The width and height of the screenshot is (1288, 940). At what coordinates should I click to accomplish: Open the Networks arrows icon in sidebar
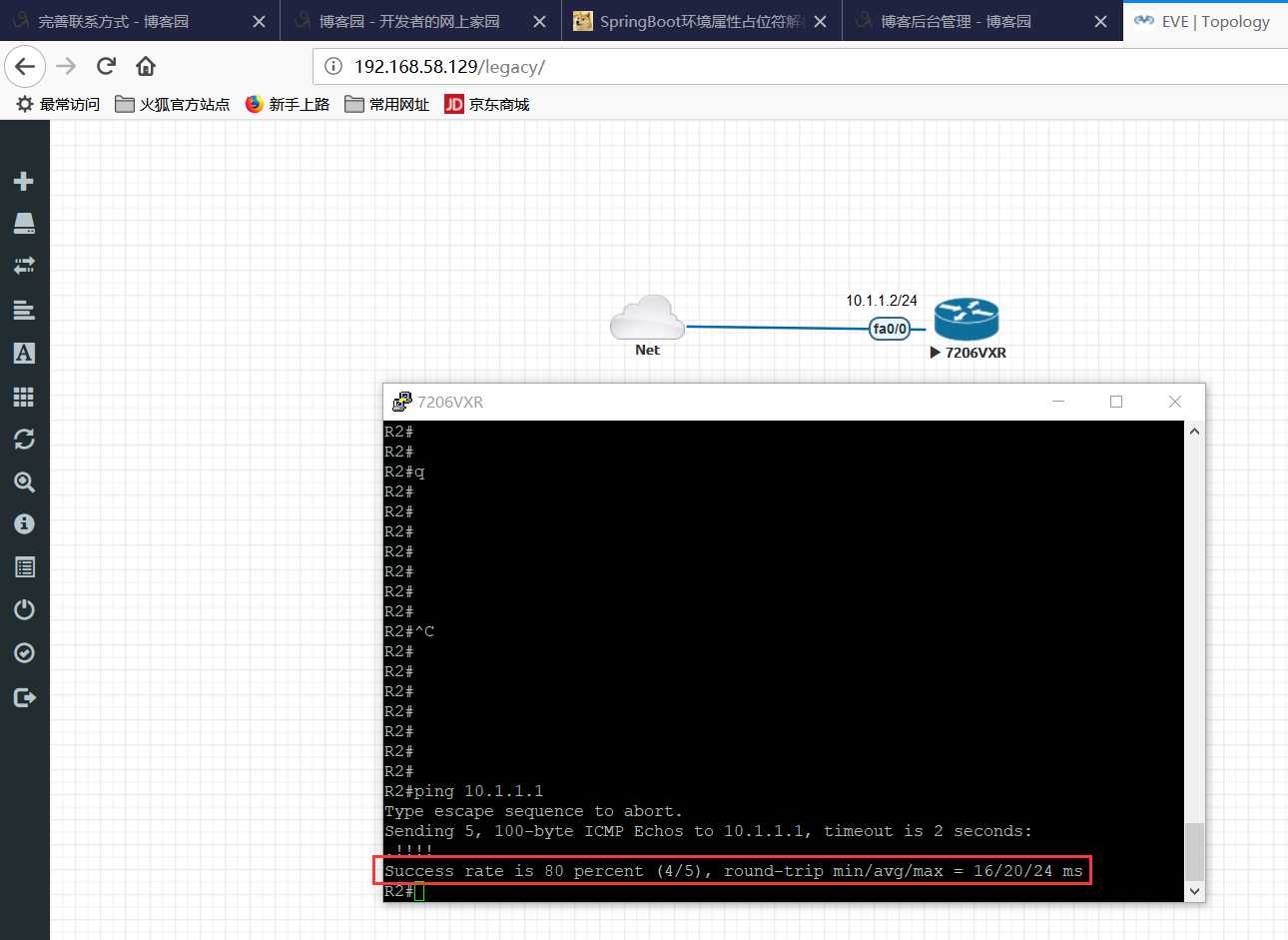pyautogui.click(x=24, y=266)
